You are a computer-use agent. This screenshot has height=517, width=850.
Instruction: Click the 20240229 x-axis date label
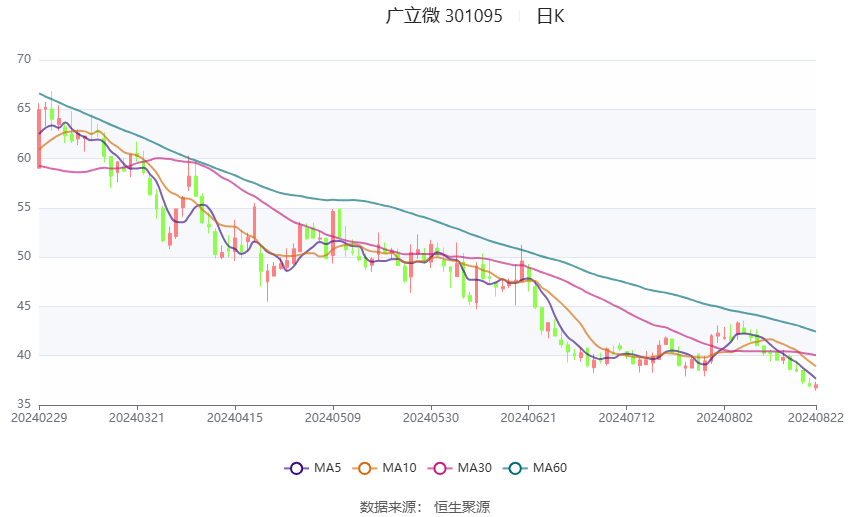coord(39,418)
